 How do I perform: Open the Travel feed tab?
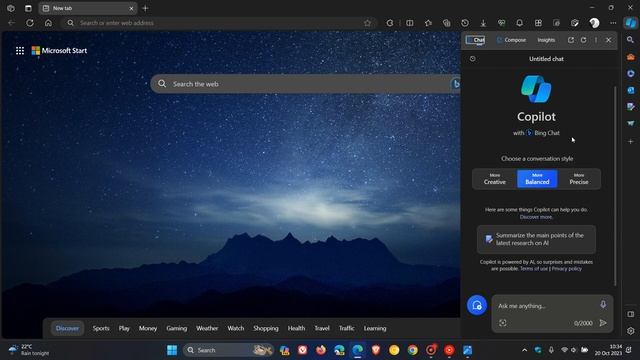322,328
